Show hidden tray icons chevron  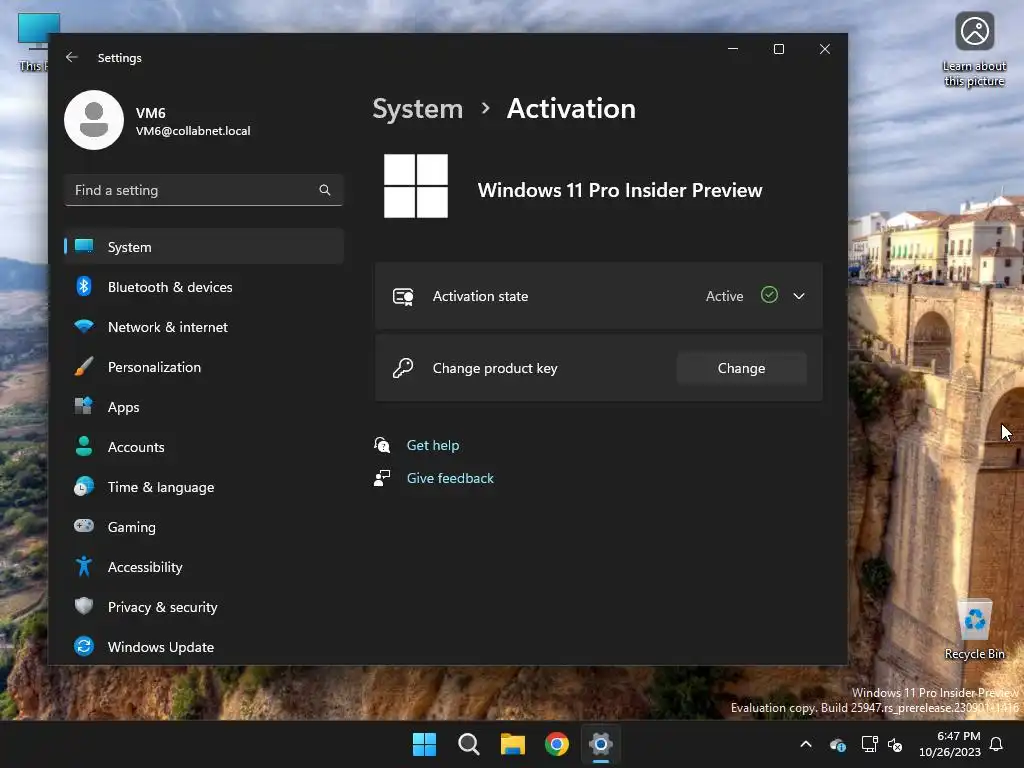click(806, 744)
